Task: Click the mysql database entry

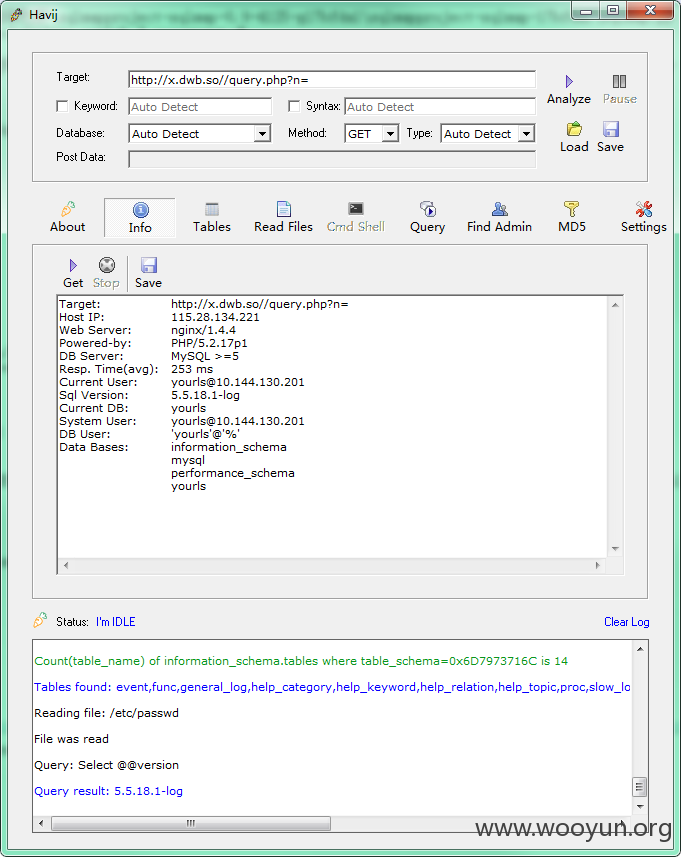Action: tap(188, 460)
